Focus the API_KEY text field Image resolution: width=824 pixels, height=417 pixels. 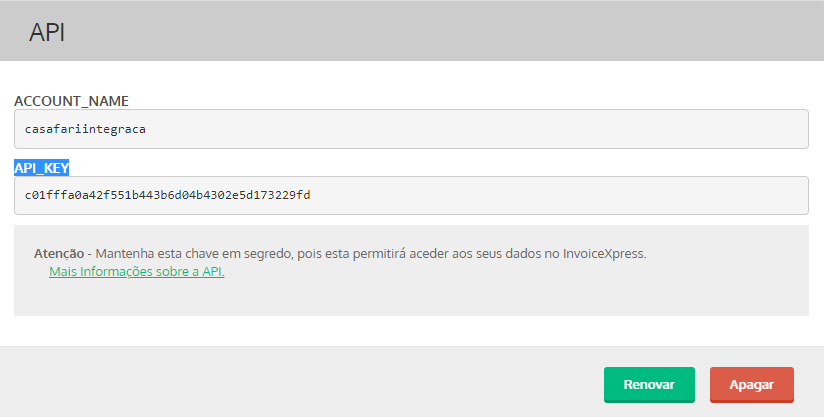click(410, 195)
